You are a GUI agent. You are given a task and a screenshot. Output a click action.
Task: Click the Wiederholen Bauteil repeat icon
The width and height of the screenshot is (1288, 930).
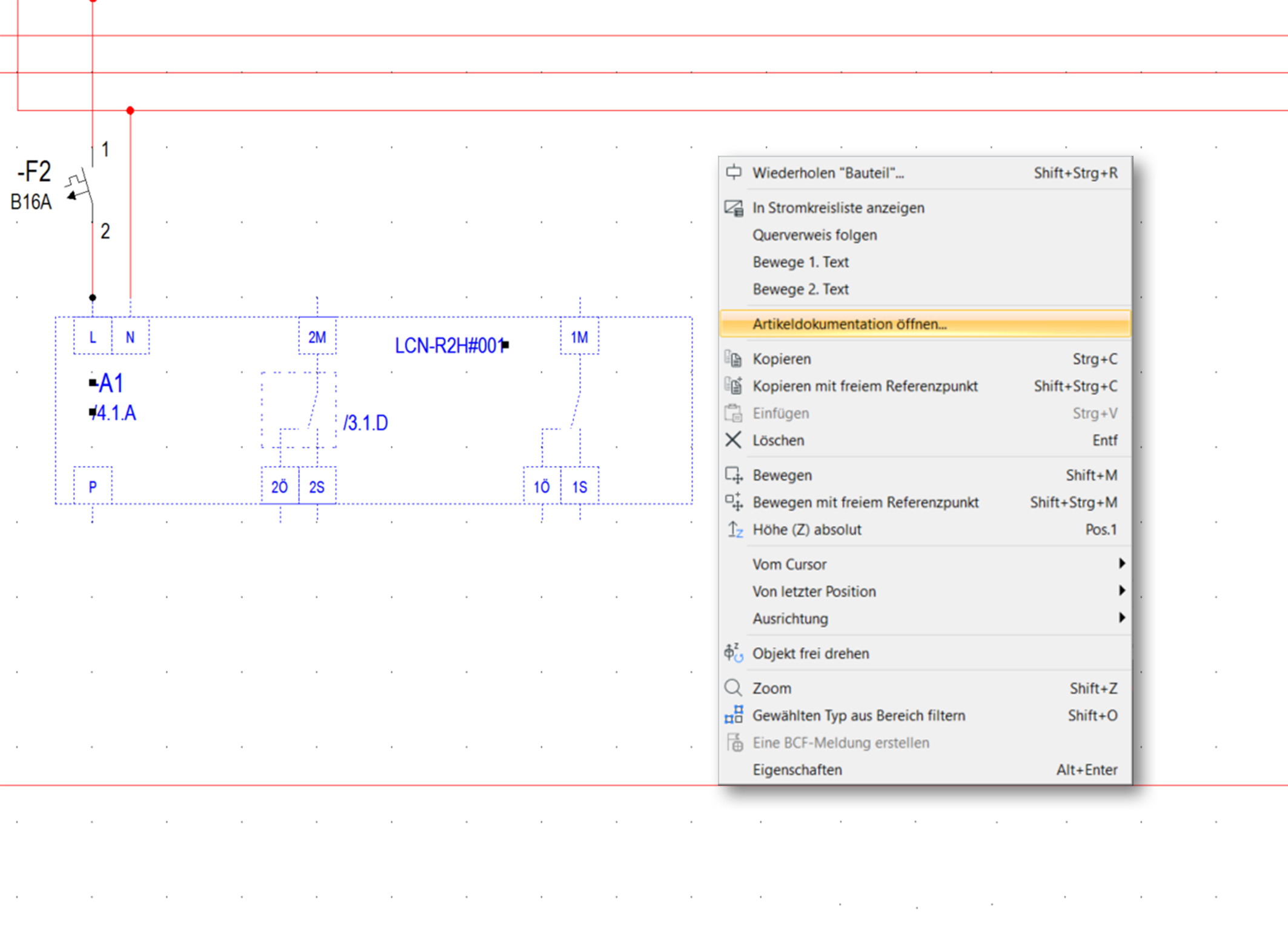tap(734, 173)
